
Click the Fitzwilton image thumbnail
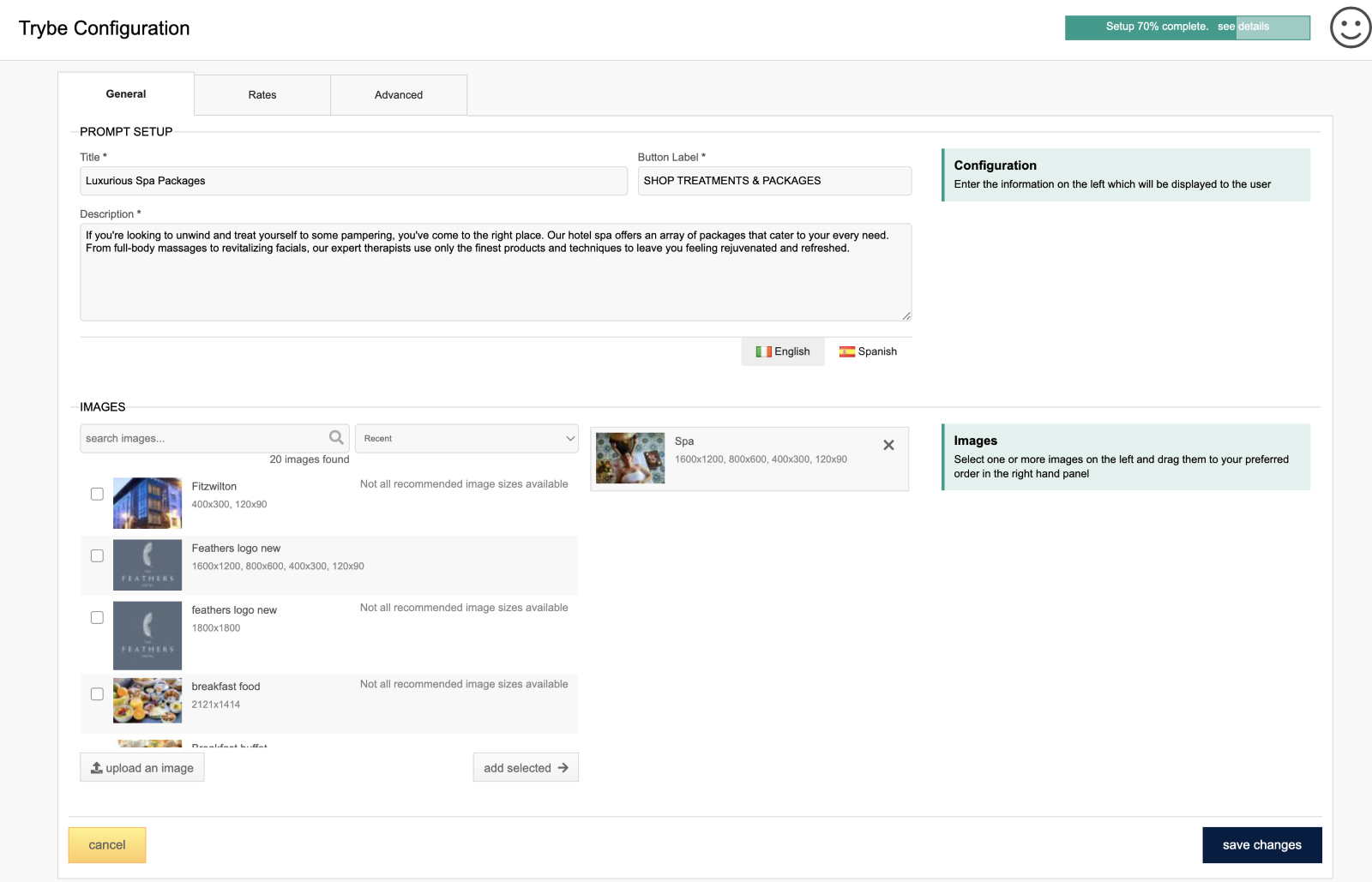click(147, 503)
